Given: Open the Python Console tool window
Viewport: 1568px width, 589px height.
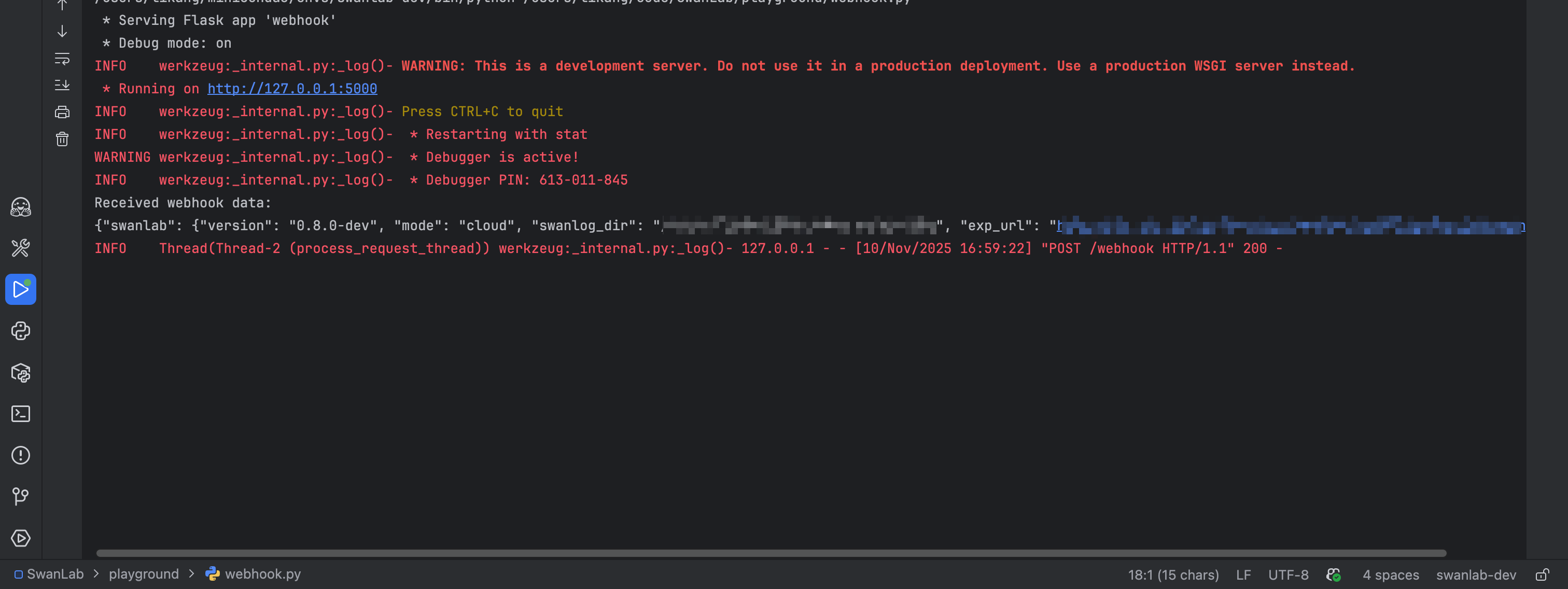Looking at the screenshot, I should click(21, 331).
